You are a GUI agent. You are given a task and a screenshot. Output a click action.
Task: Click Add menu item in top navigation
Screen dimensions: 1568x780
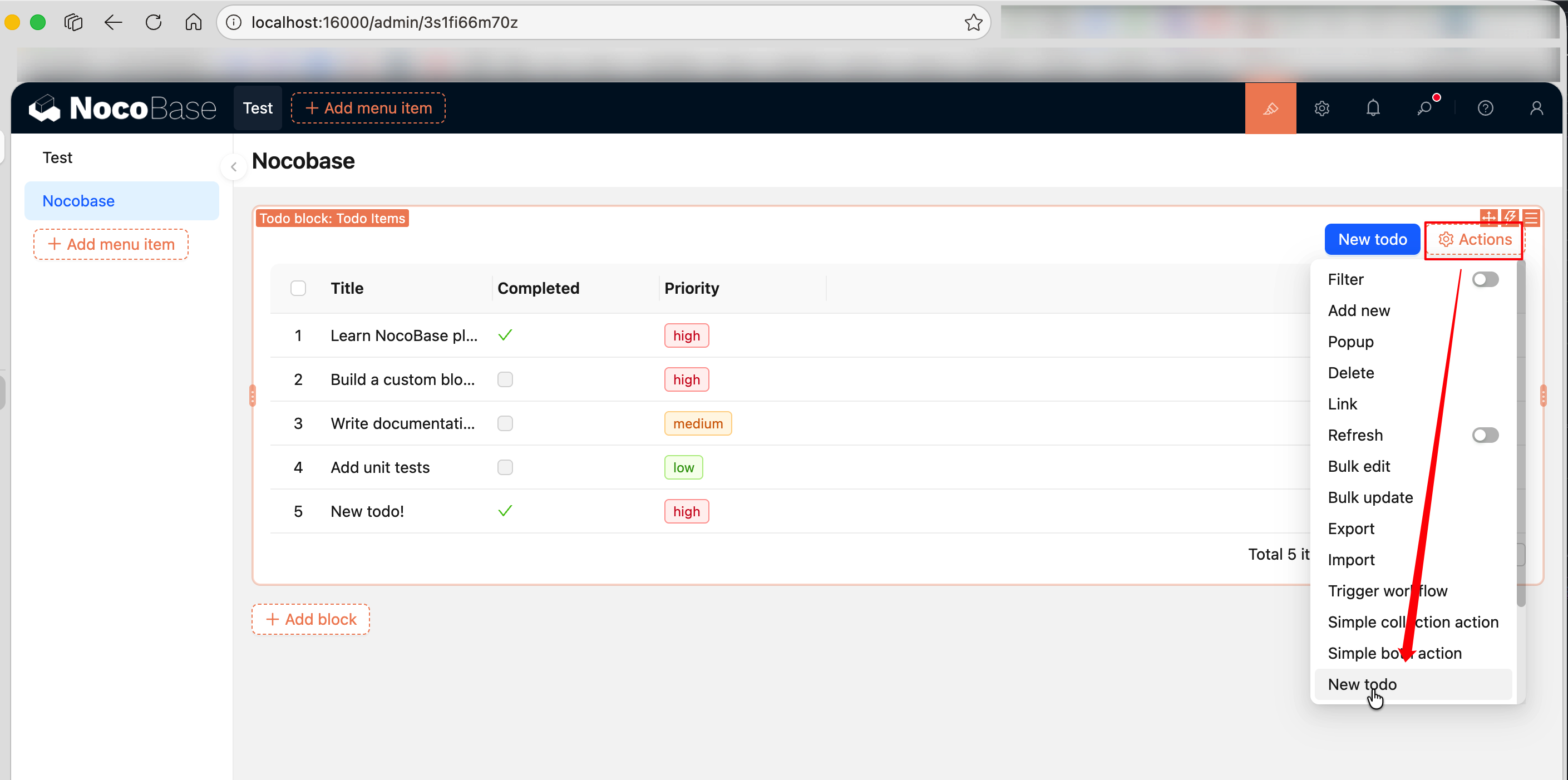click(368, 108)
